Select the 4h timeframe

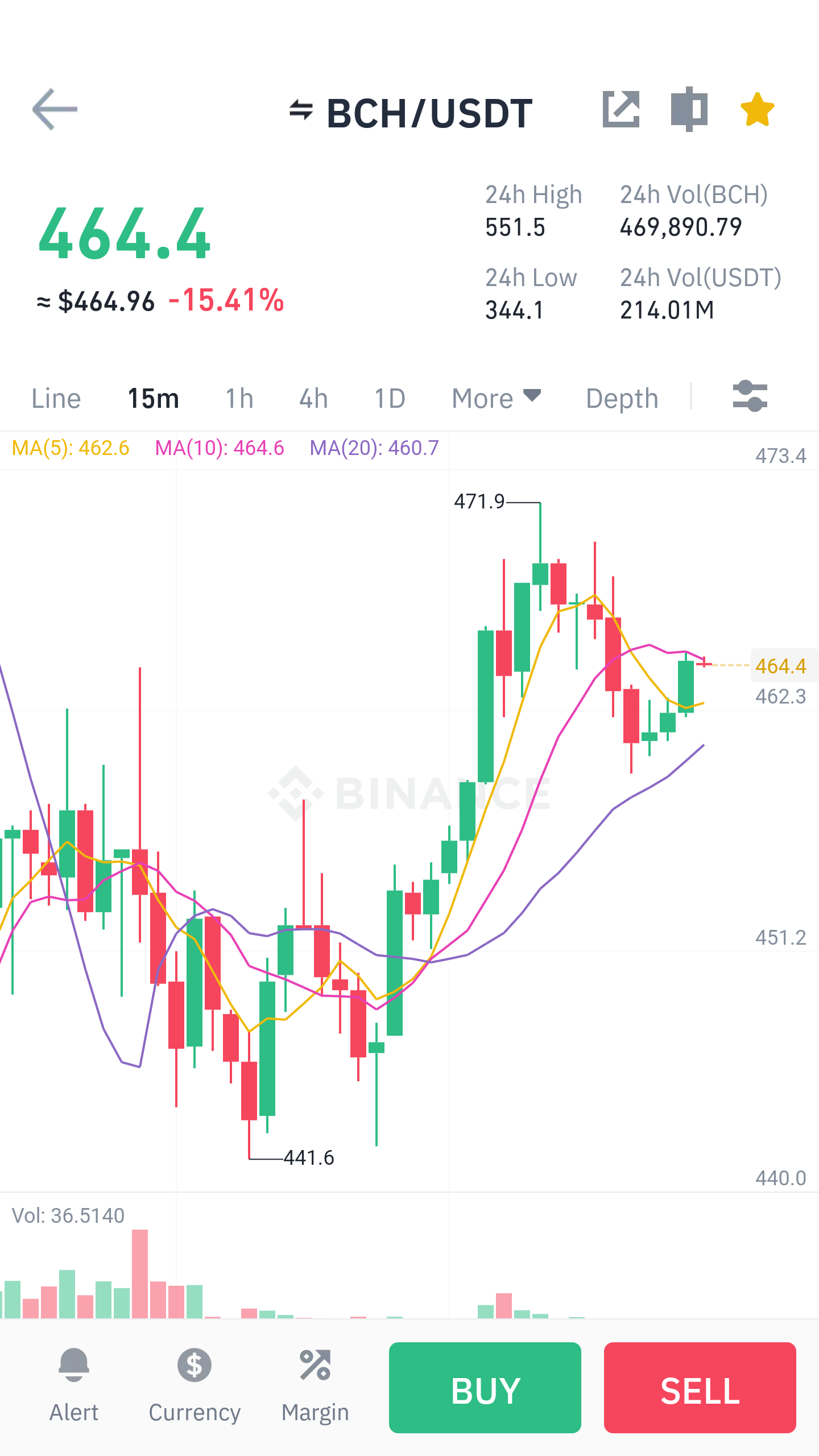[313, 398]
